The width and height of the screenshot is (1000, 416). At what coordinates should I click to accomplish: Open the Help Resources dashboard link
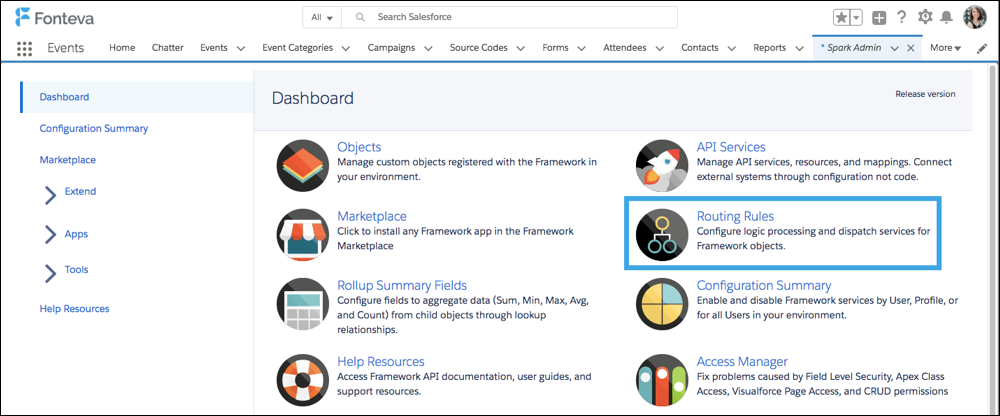(381, 362)
